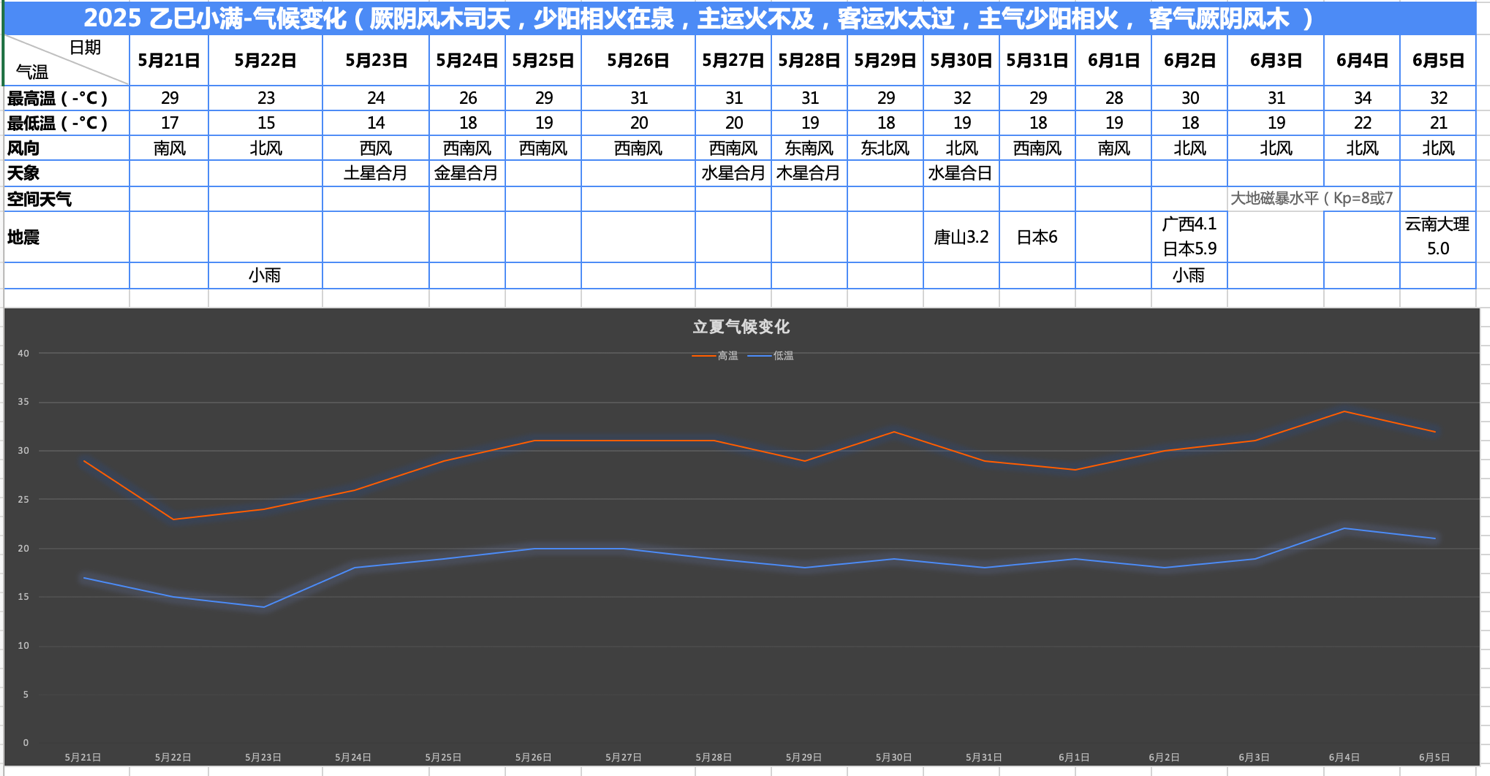Select the 土星合月 cell under 5月23日
Viewport: 1490px width, 776px height.
[x=376, y=173]
